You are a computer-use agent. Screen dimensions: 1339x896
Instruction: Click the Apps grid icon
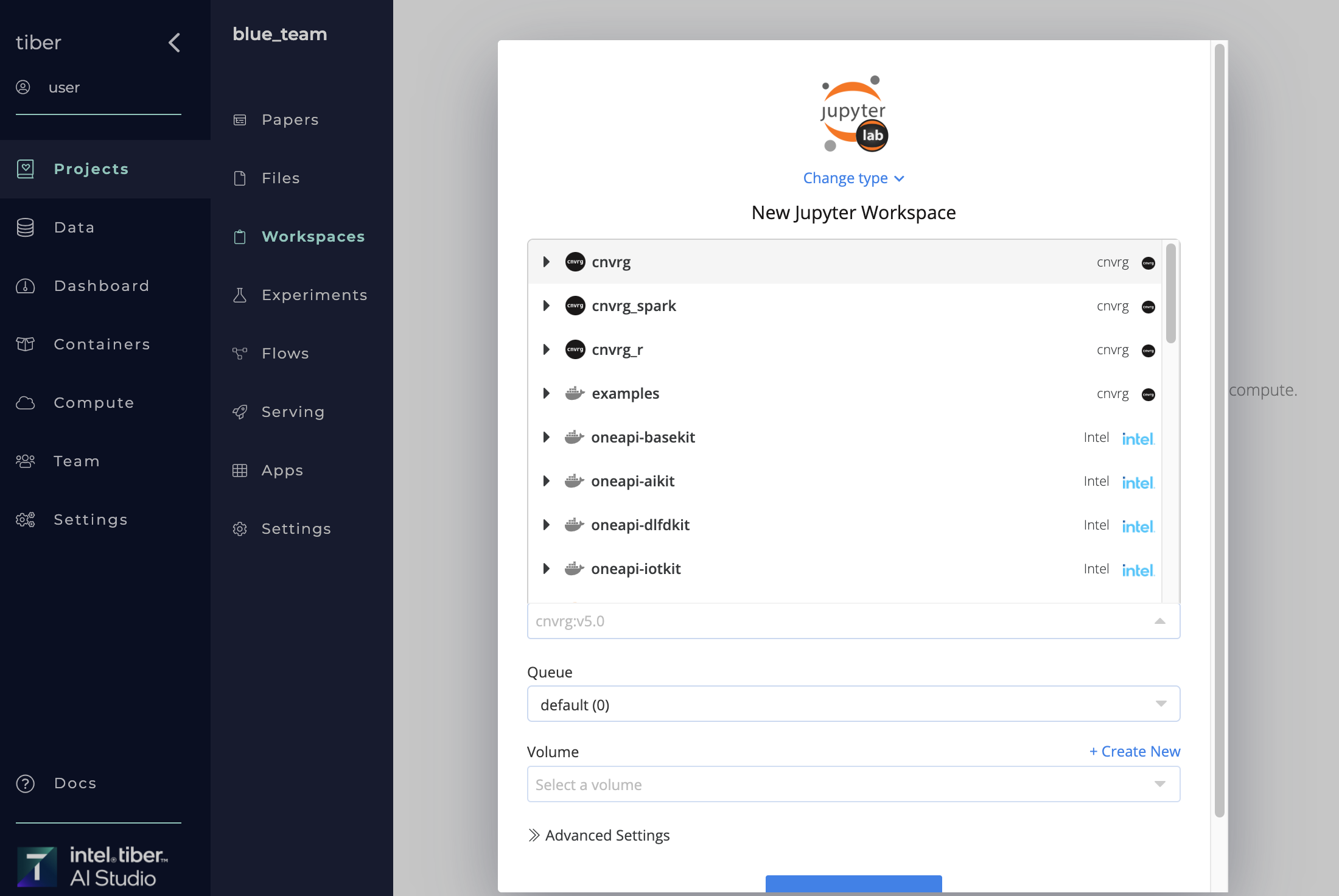[x=240, y=471]
